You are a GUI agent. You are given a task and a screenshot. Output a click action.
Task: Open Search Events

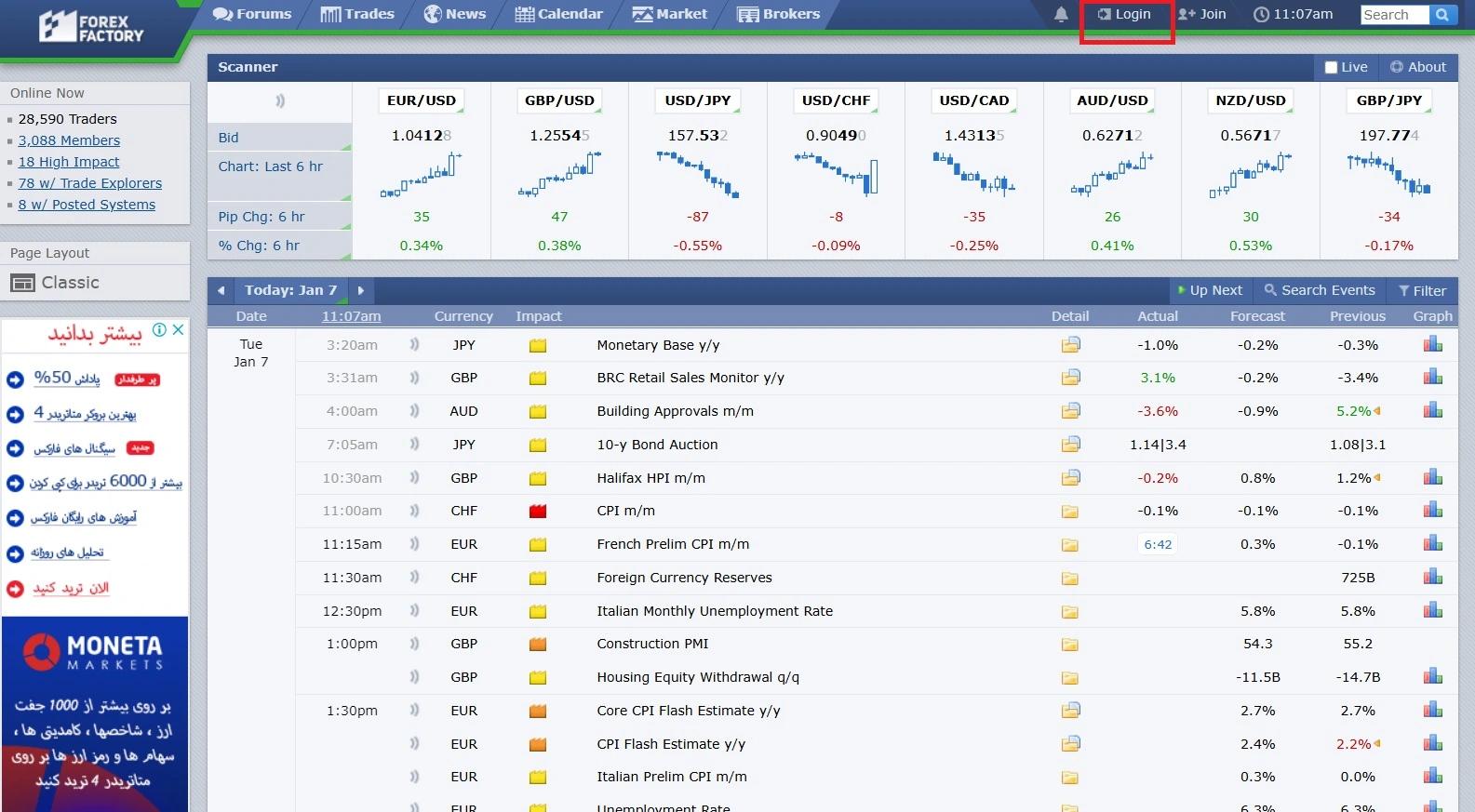coord(1319,290)
